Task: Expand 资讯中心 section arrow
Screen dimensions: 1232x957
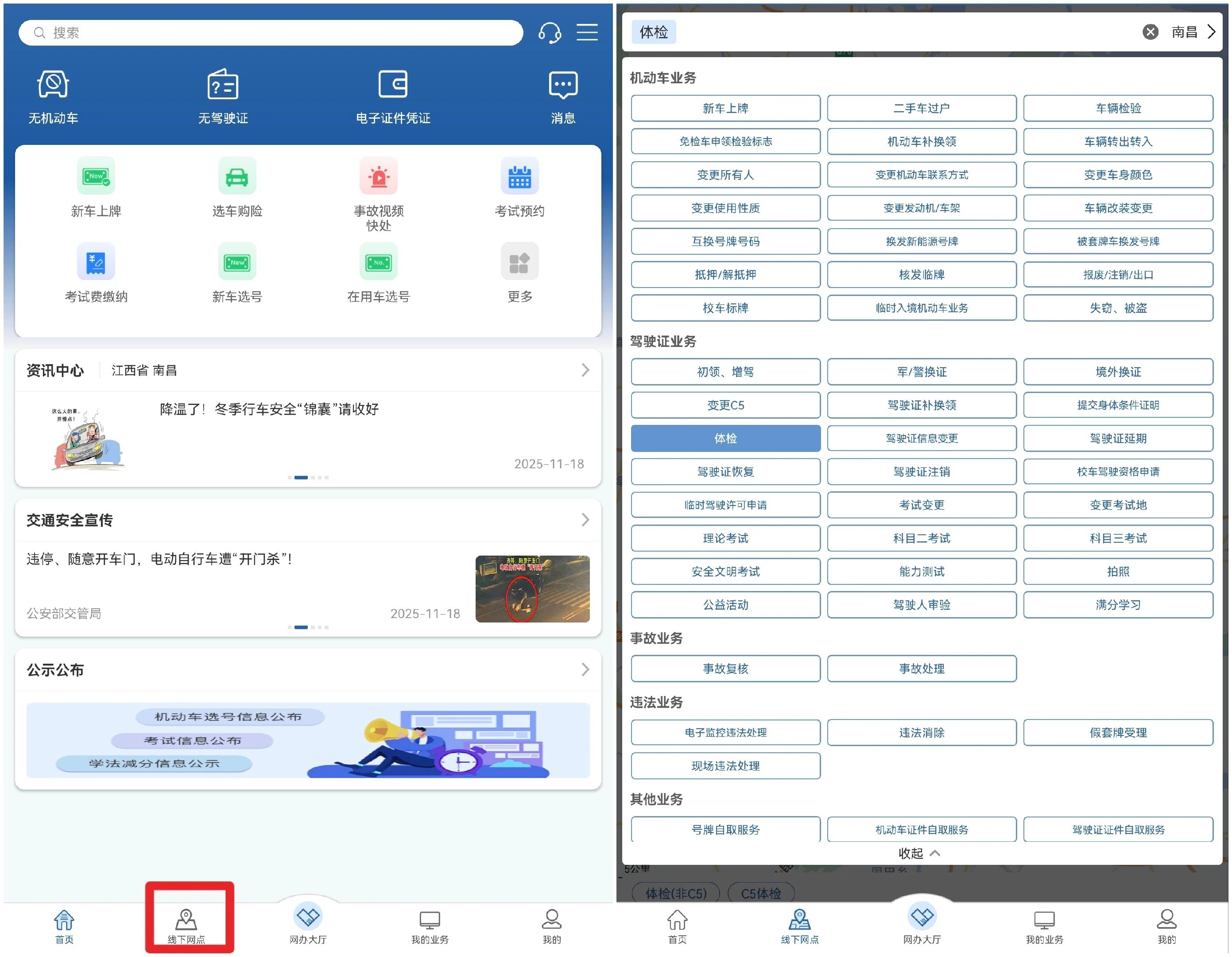Action: click(x=585, y=370)
